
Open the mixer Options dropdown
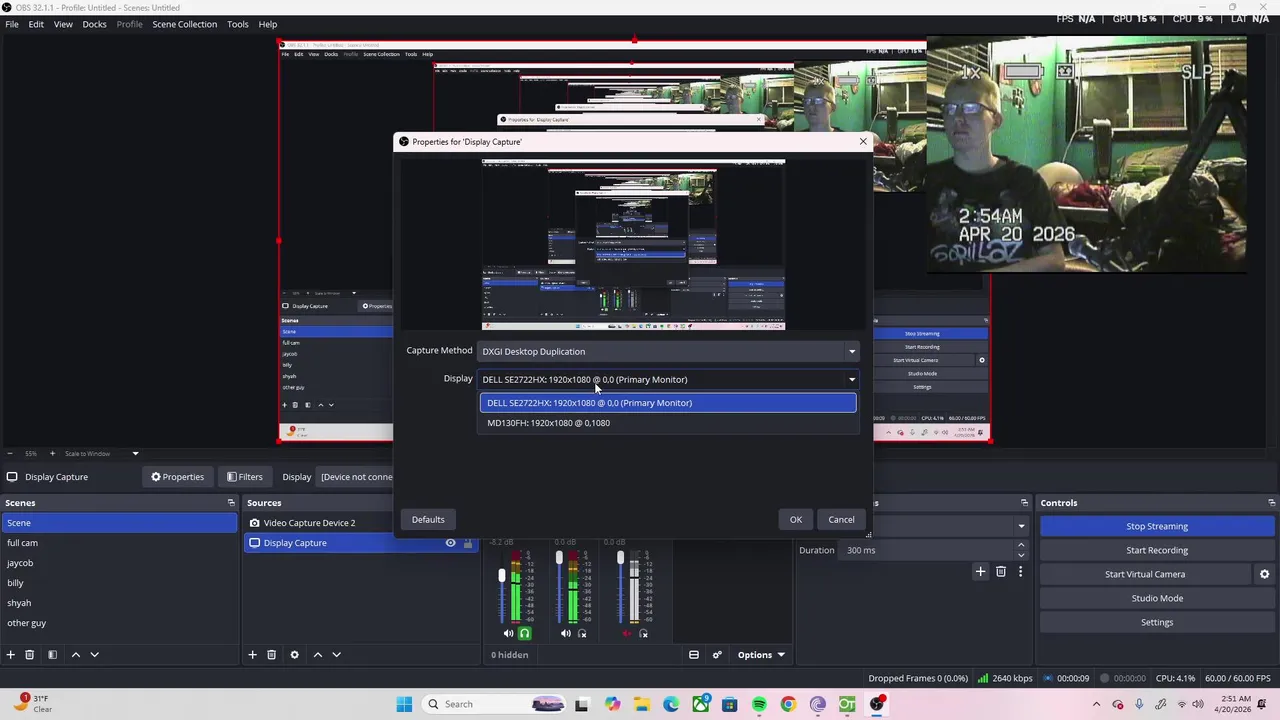point(761,655)
